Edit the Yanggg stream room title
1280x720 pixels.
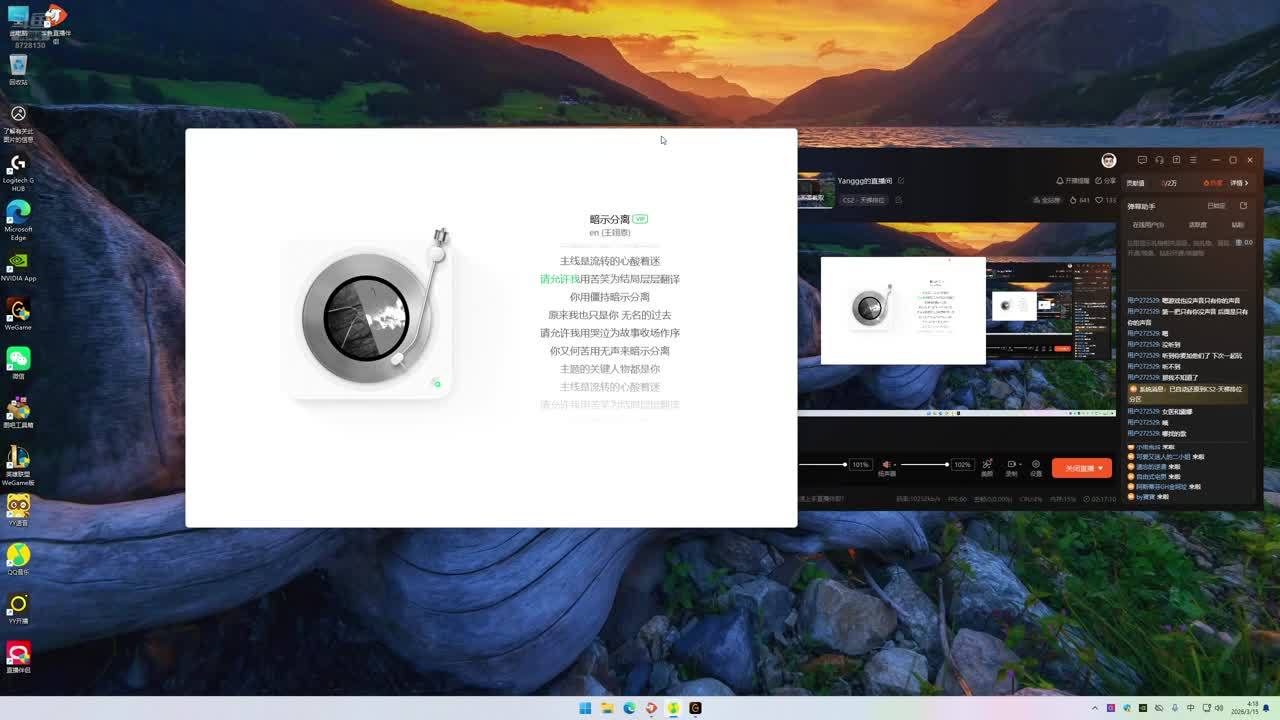tap(901, 181)
